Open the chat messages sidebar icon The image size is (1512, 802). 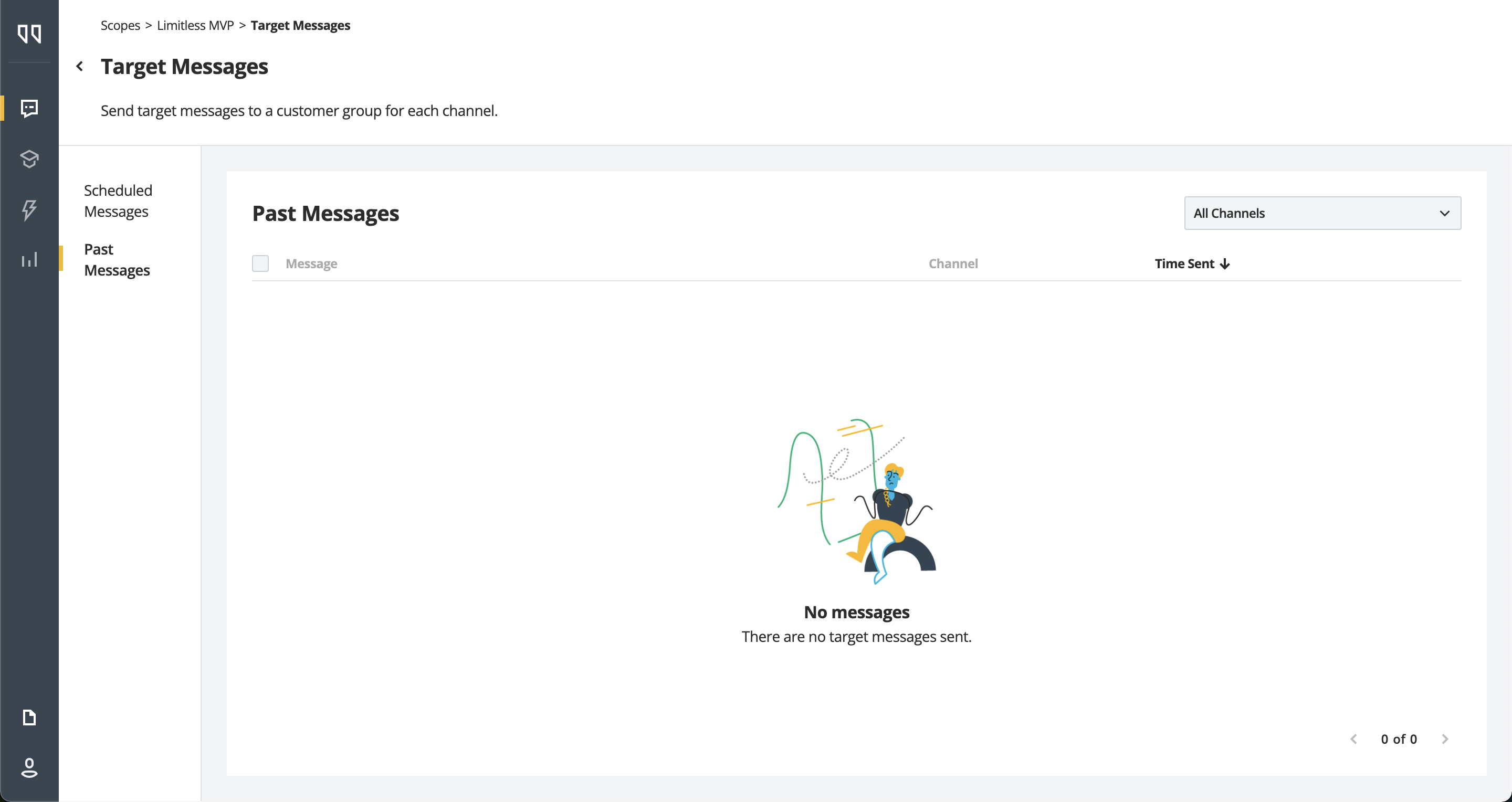pyautogui.click(x=29, y=108)
